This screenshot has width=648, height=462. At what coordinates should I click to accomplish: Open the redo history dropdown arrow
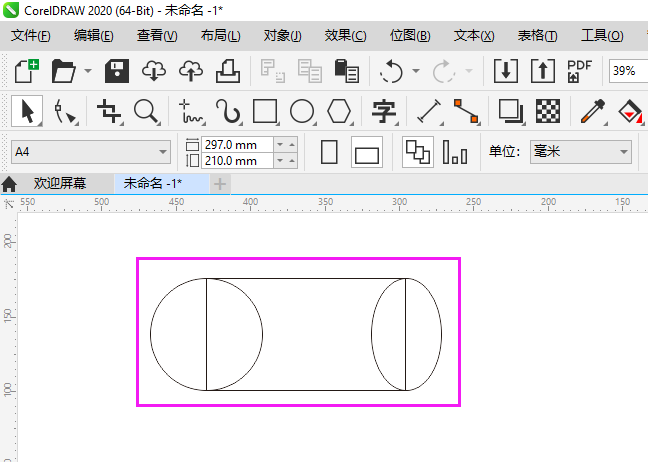[x=469, y=71]
